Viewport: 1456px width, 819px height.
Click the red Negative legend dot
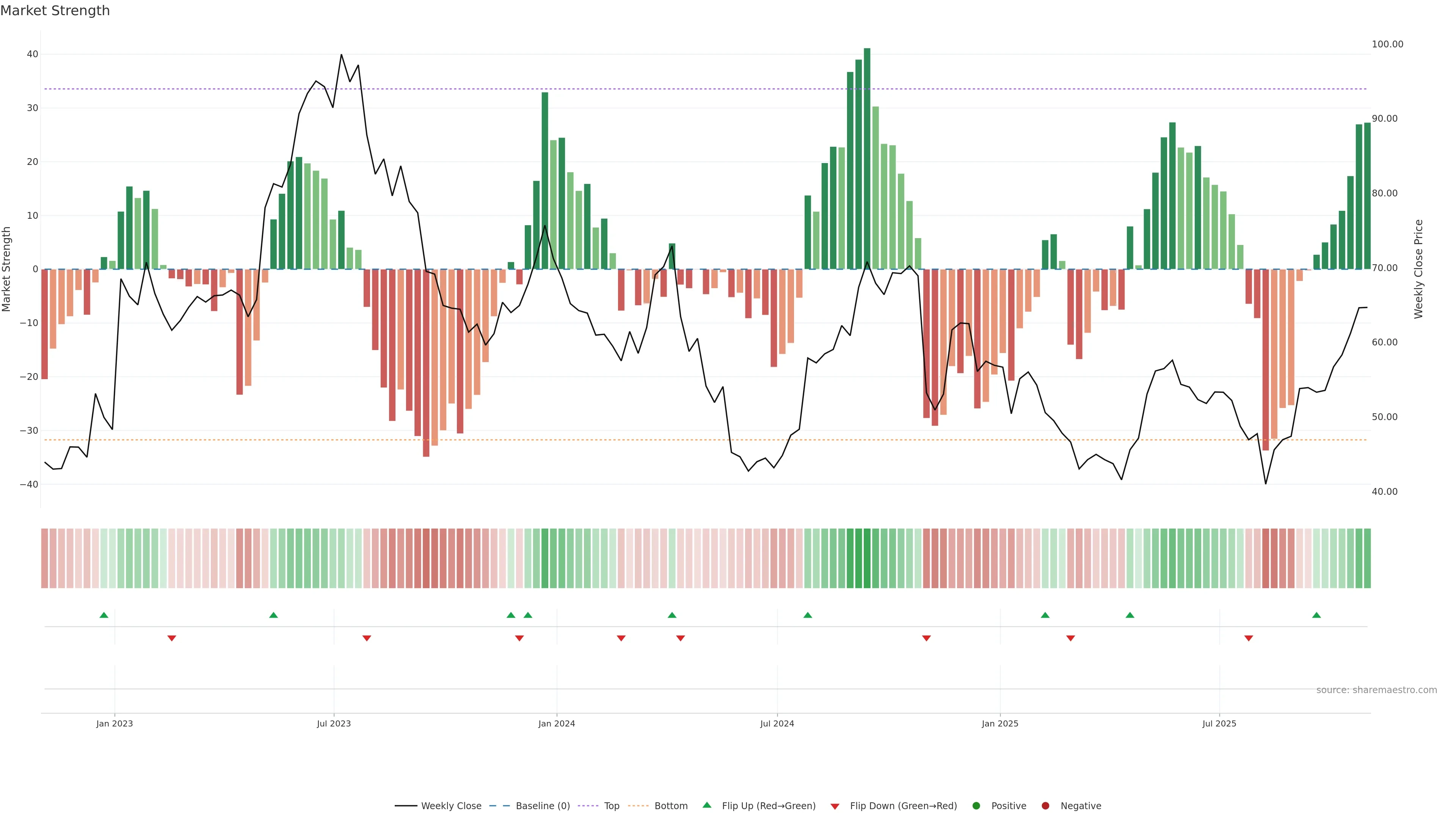1045,805
